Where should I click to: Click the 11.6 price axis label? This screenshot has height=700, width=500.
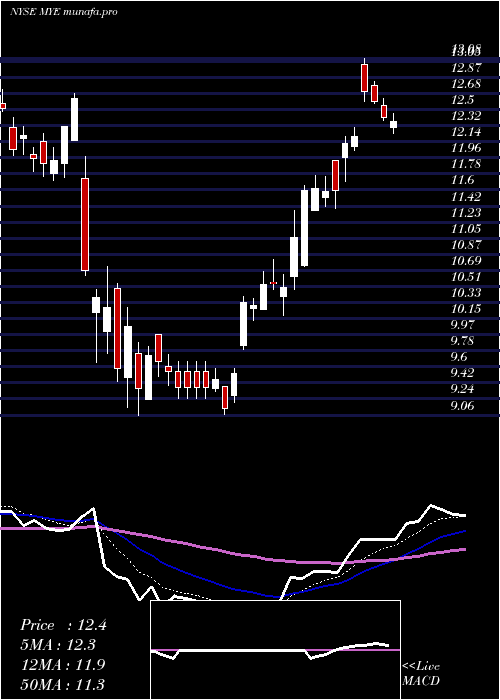pyautogui.click(x=462, y=180)
